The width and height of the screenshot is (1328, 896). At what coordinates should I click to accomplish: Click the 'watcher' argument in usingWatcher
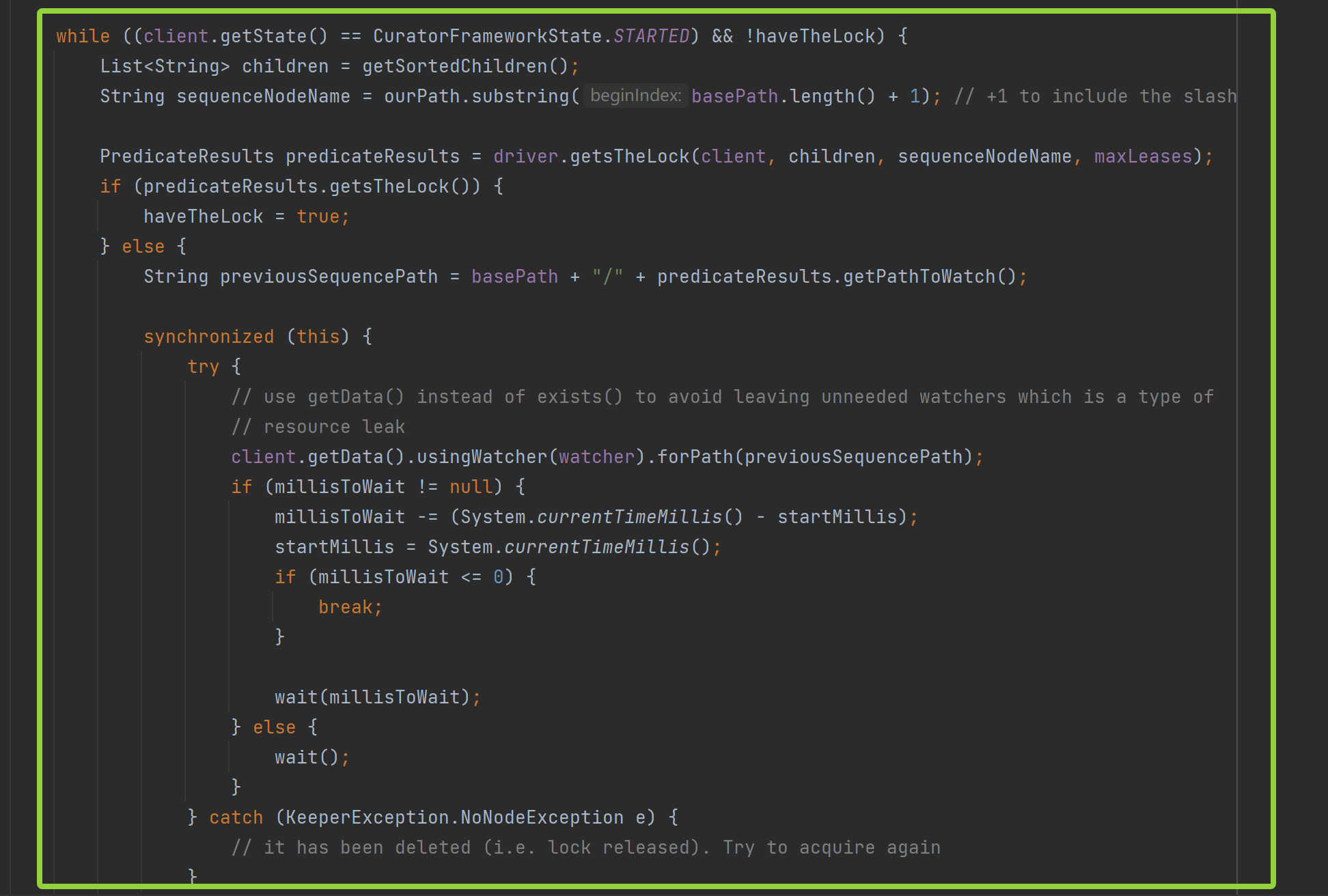(596, 457)
